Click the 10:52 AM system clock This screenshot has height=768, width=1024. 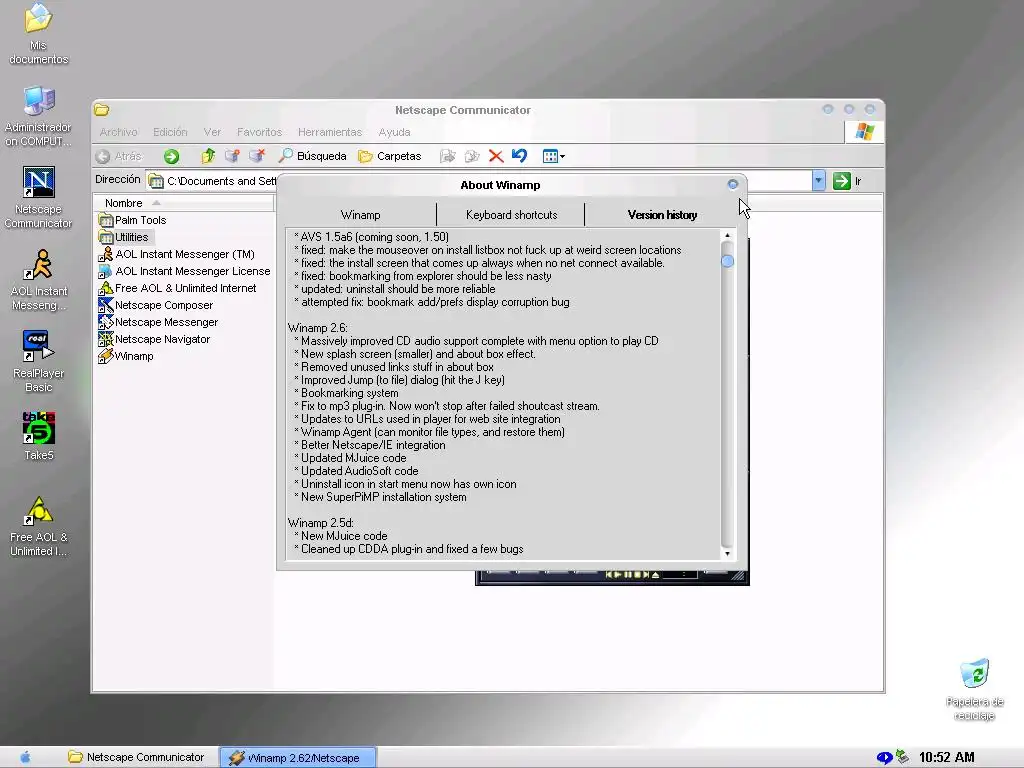coord(946,757)
